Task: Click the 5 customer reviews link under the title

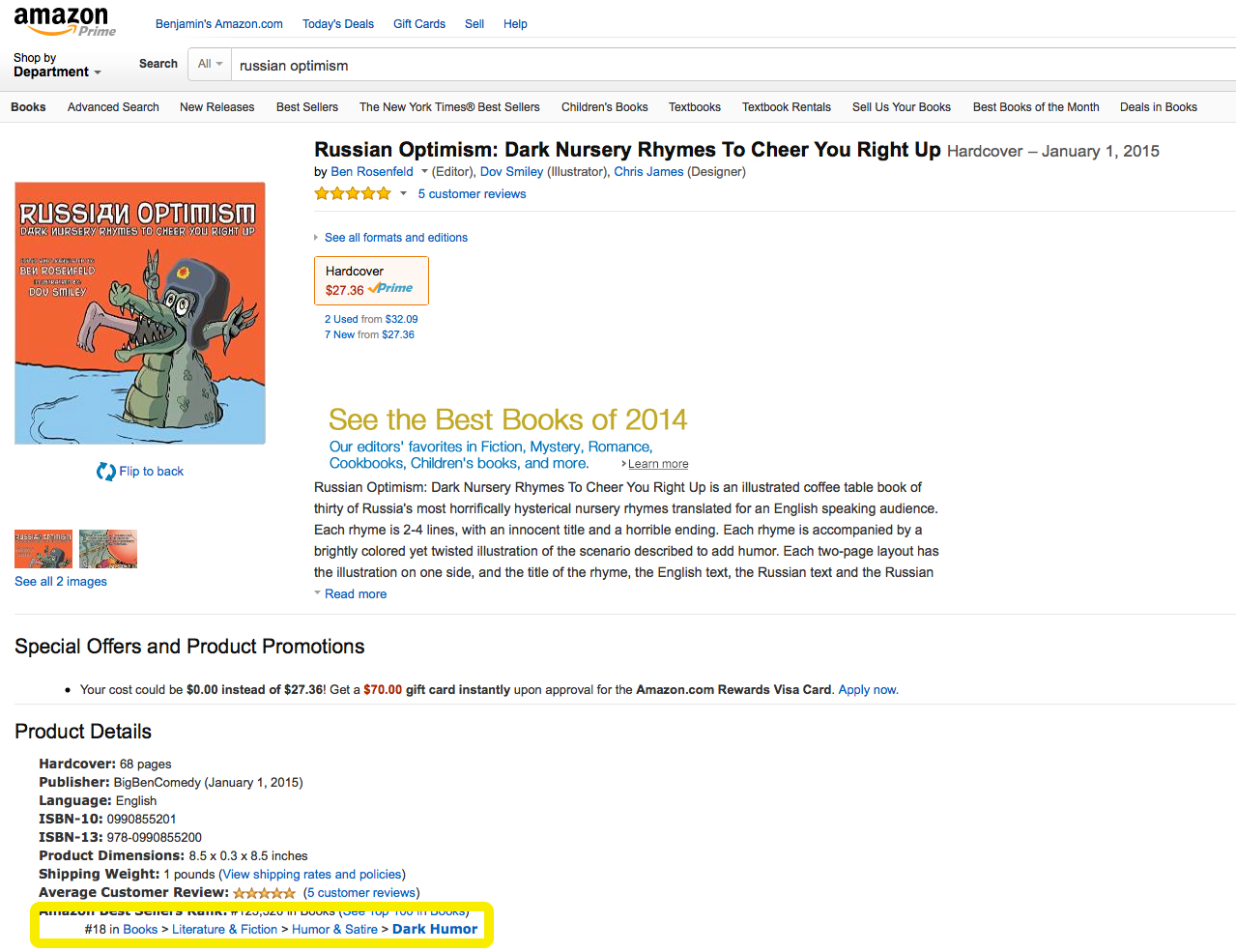Action: (x=472, y=194)
